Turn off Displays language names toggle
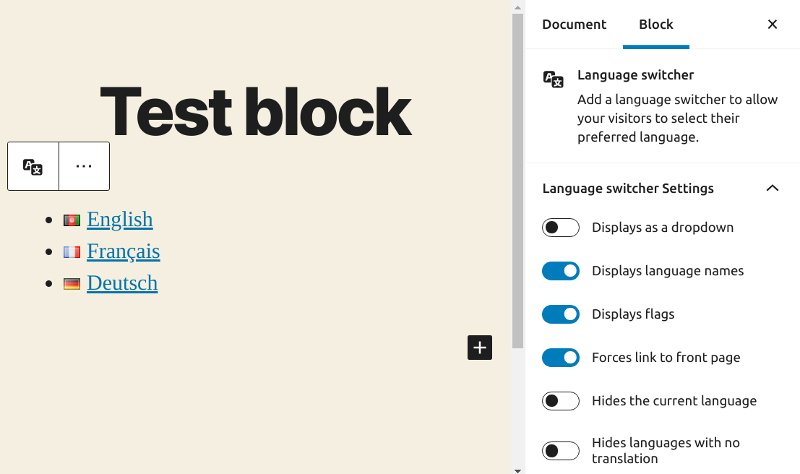This screenshot has height=474, width=800. [x=561, y=271]
